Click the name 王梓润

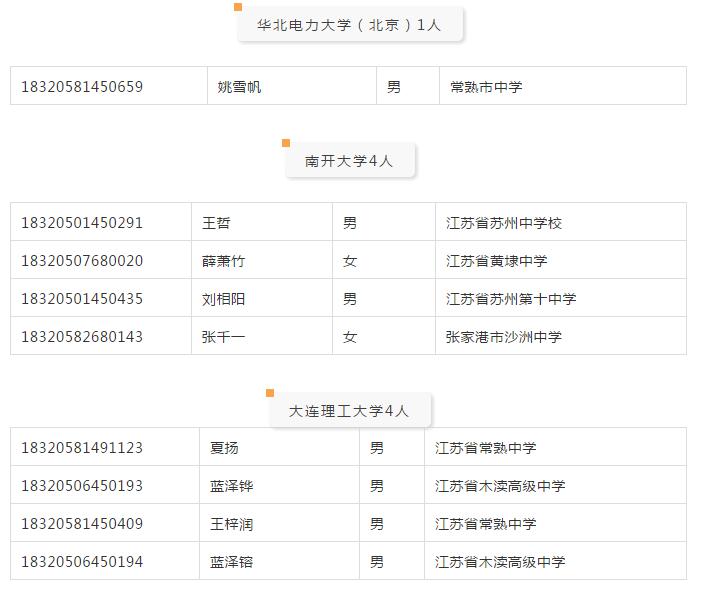tap(232, 524)
